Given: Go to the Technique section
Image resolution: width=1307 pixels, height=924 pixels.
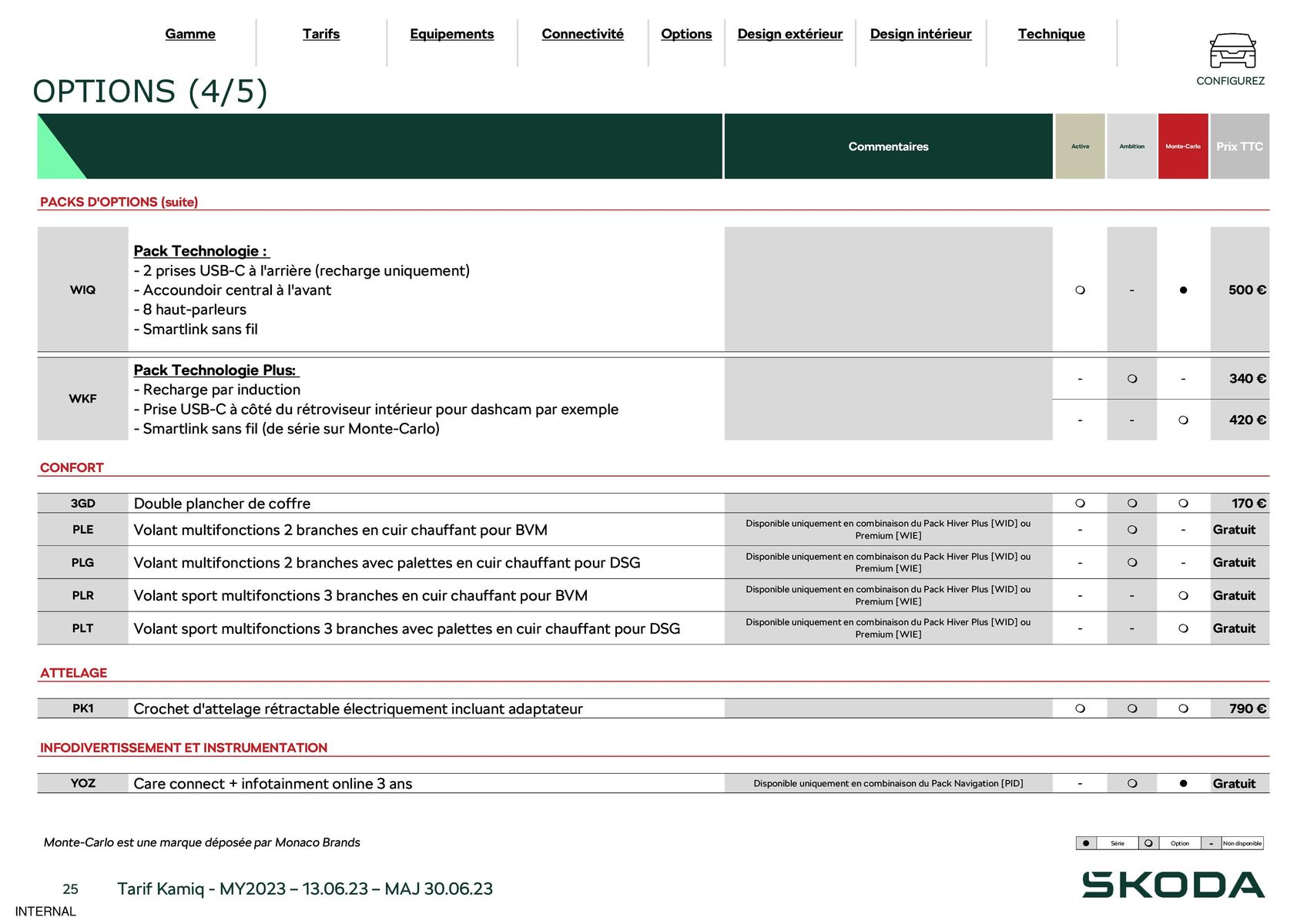Looking at the screenshot, I should pos(1051,34).
